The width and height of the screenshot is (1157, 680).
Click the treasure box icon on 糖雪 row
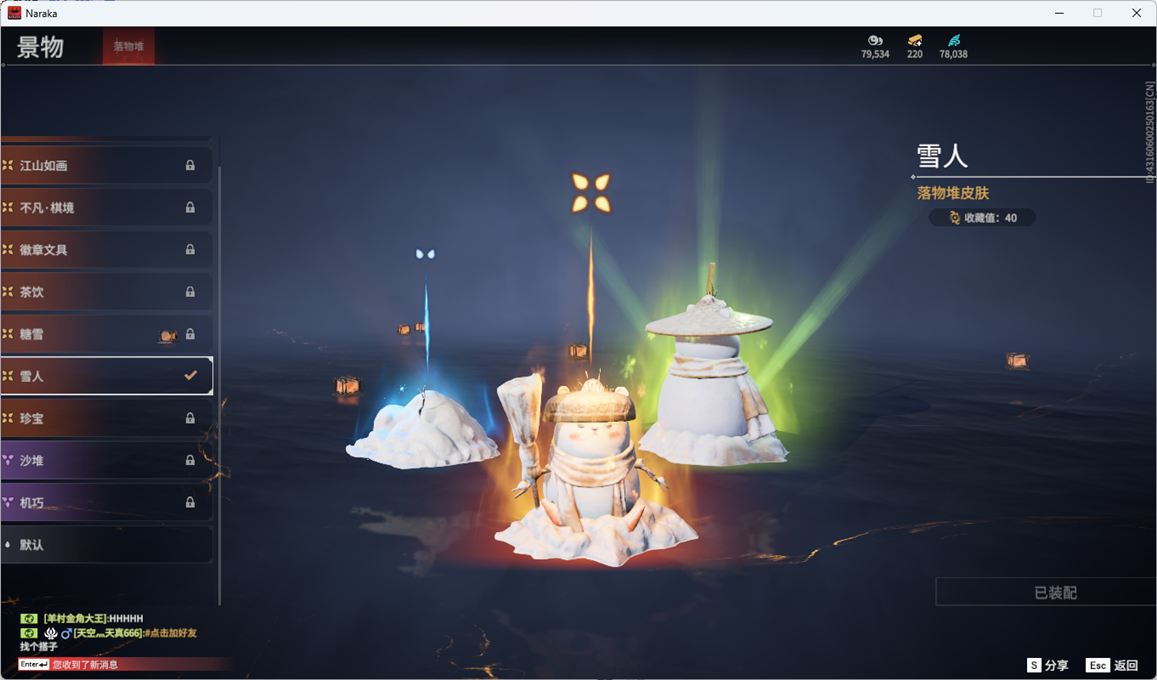pyautogui.click(x=168, y=336)
